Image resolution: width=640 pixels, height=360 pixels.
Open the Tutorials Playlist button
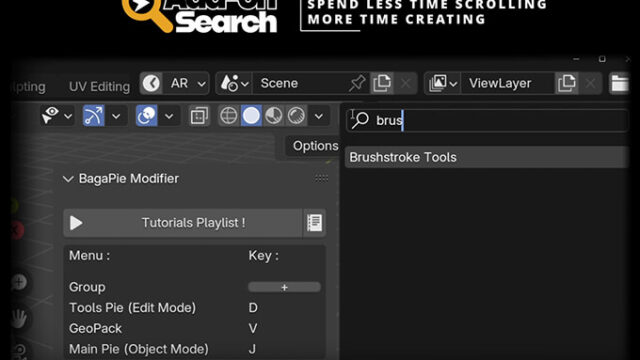(x=182, y=223)
